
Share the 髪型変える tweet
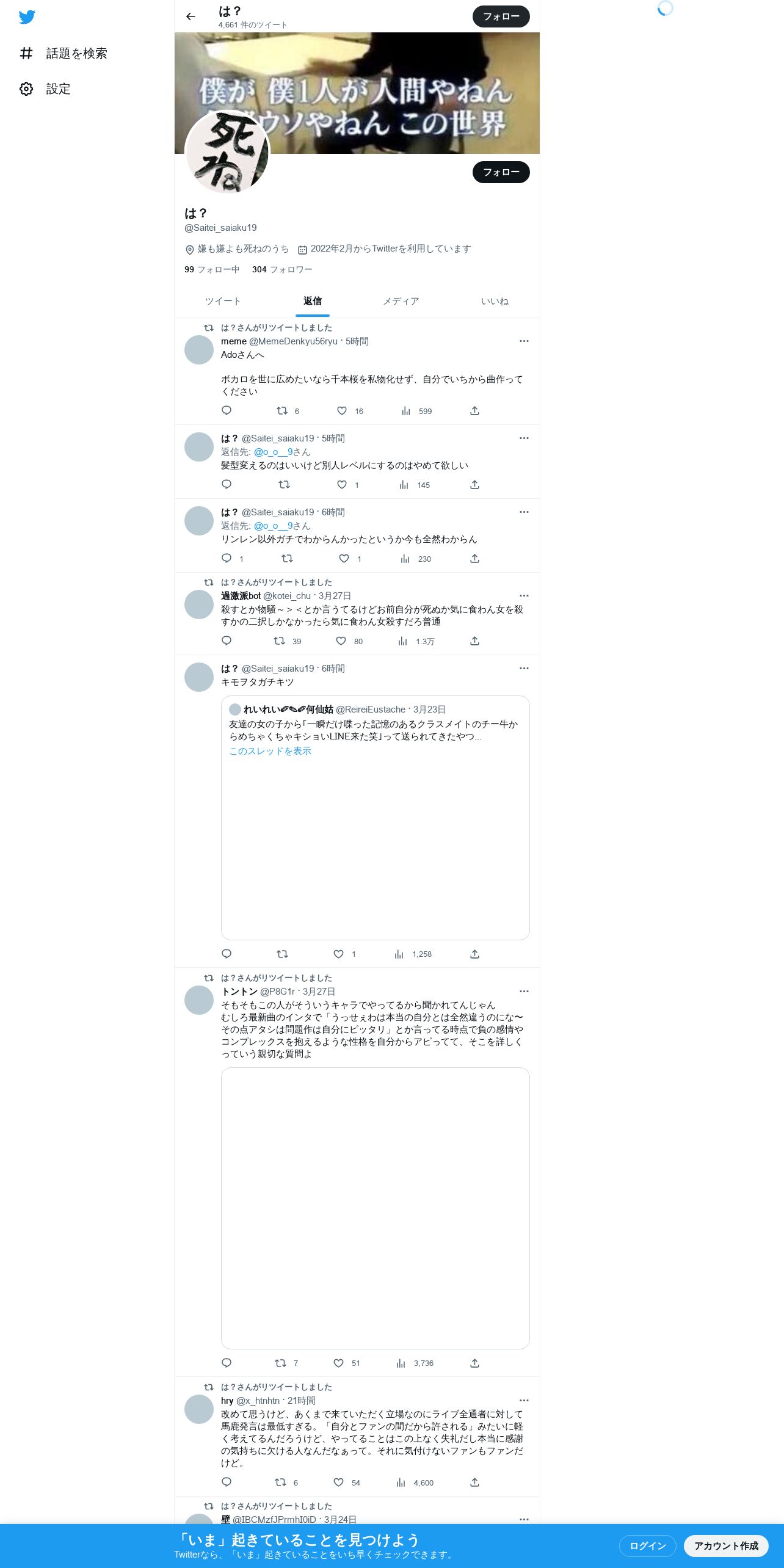click(474, 484)
